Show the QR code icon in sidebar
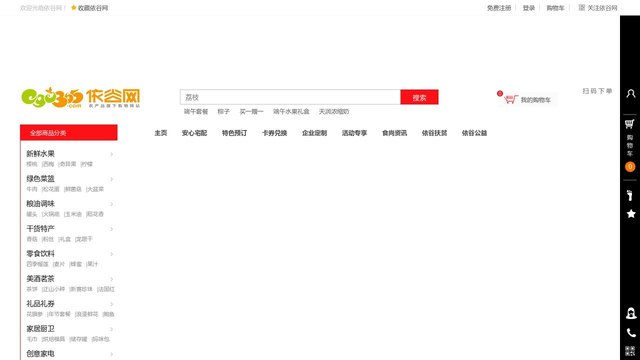The width and height of the screenshot is (640, 360). (x=630, y=351)
